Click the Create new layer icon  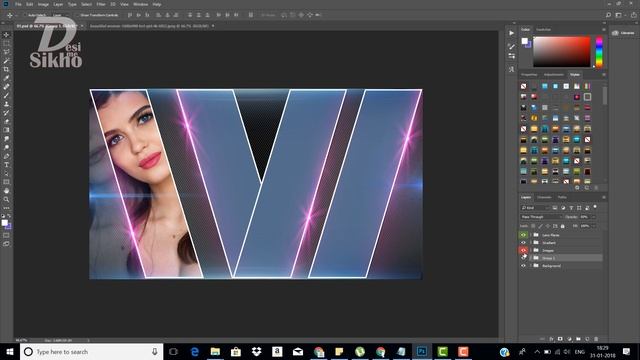point(587,339)
